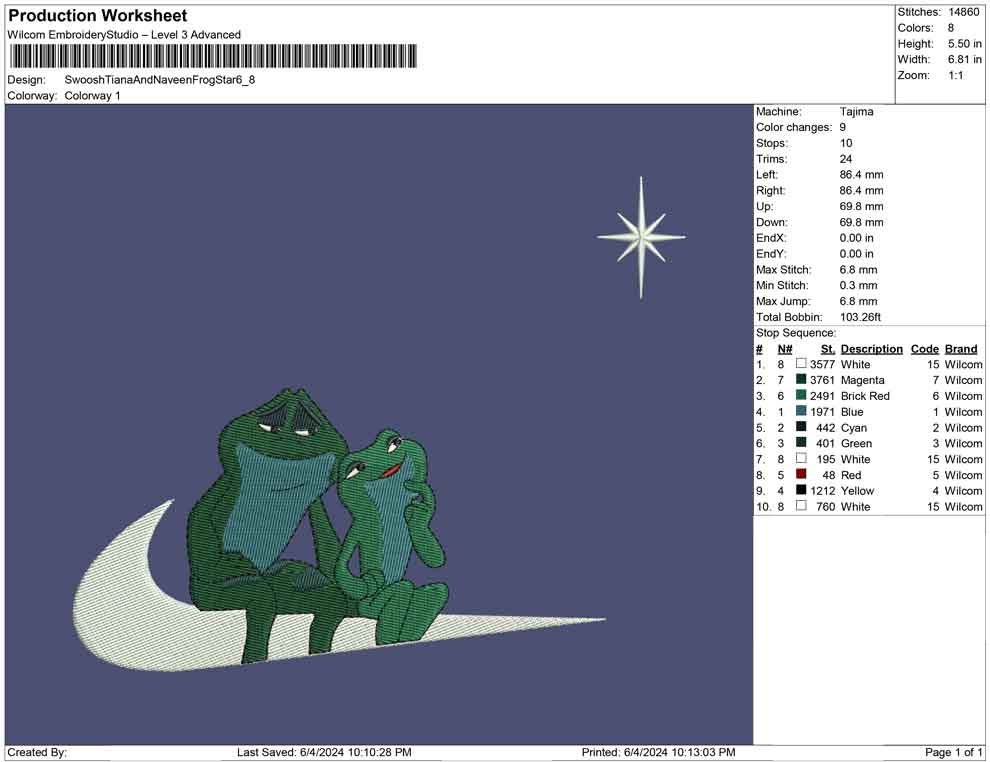This screenshot has height=762, width=990.
Task: Click the White color swatch in stop row 1
Action: click(x=801, y=364)
